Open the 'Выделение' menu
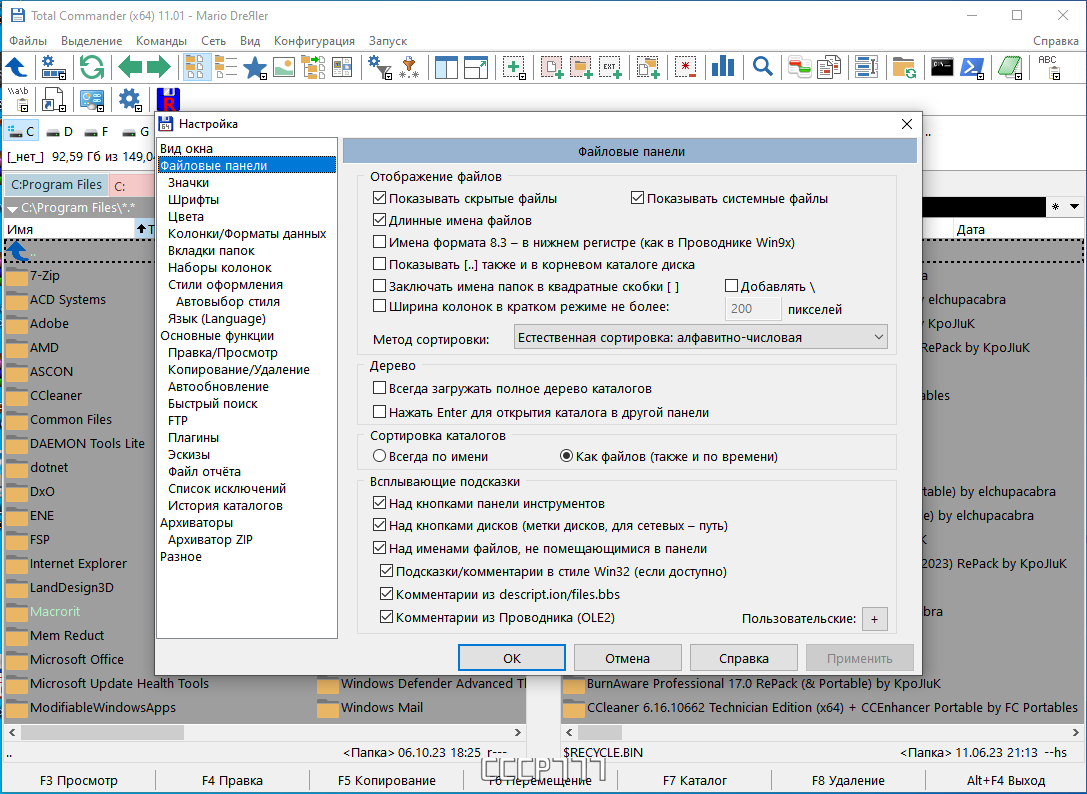The image size is (1087, 794). pyautogui.click(x=92, y=41)
